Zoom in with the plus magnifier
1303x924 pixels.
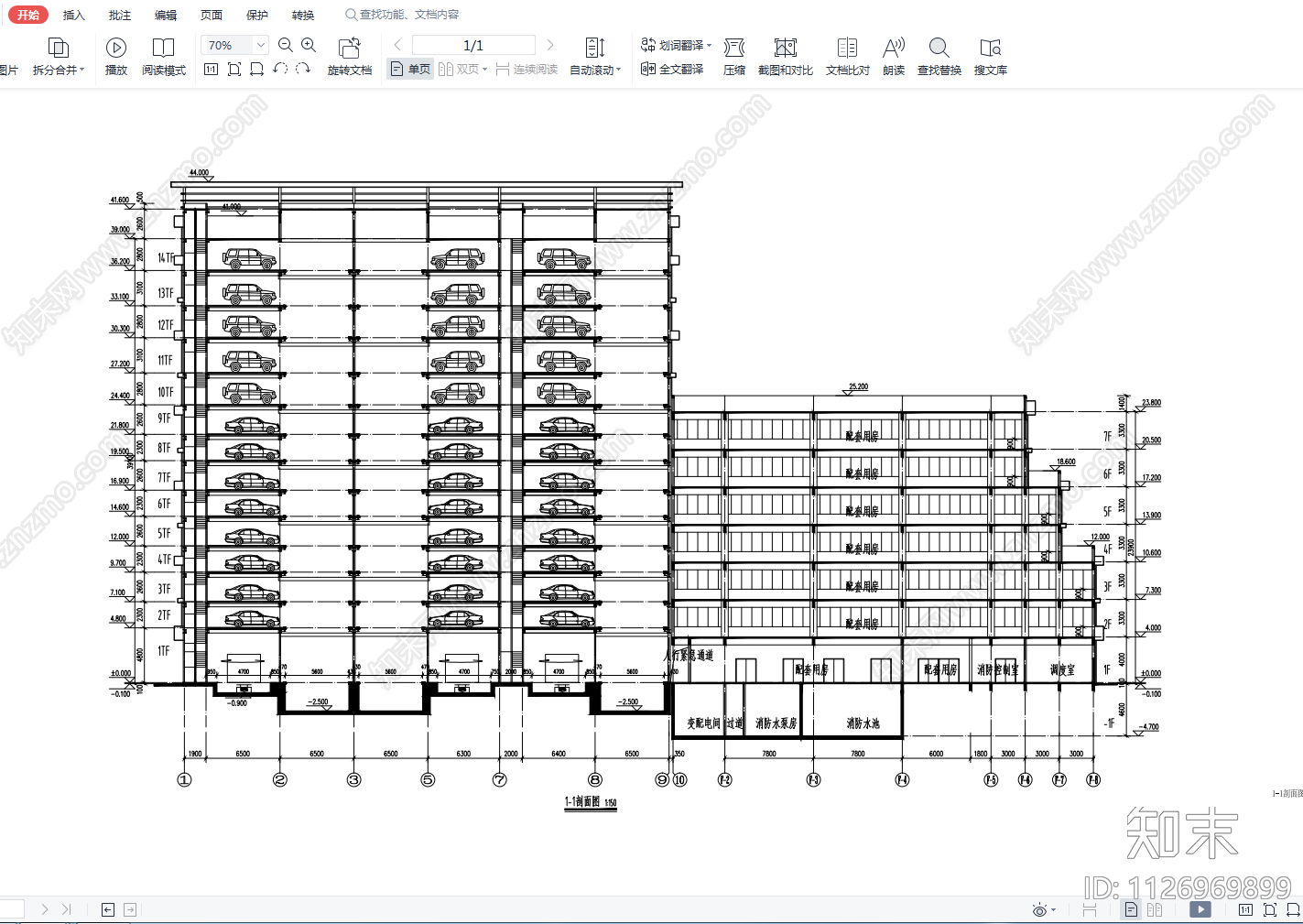309,45
